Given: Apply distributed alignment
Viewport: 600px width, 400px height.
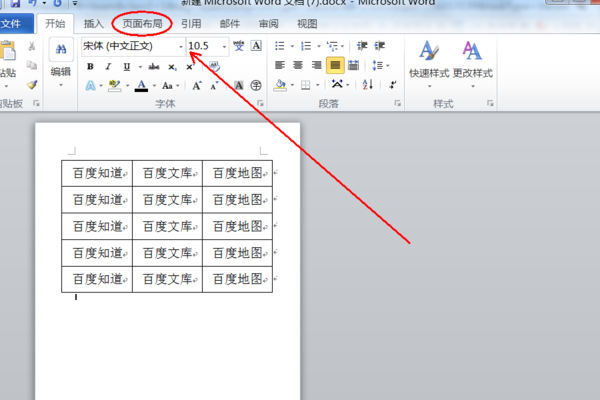Looking at the screenshot, I should (353, 65).
